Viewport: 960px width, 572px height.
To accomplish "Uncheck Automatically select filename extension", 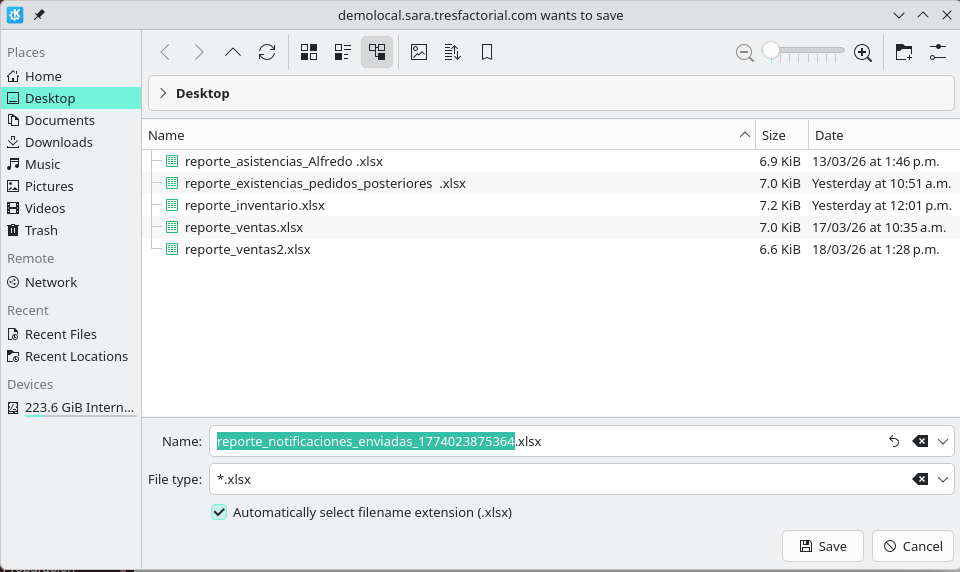I will [x=219, y=512].
